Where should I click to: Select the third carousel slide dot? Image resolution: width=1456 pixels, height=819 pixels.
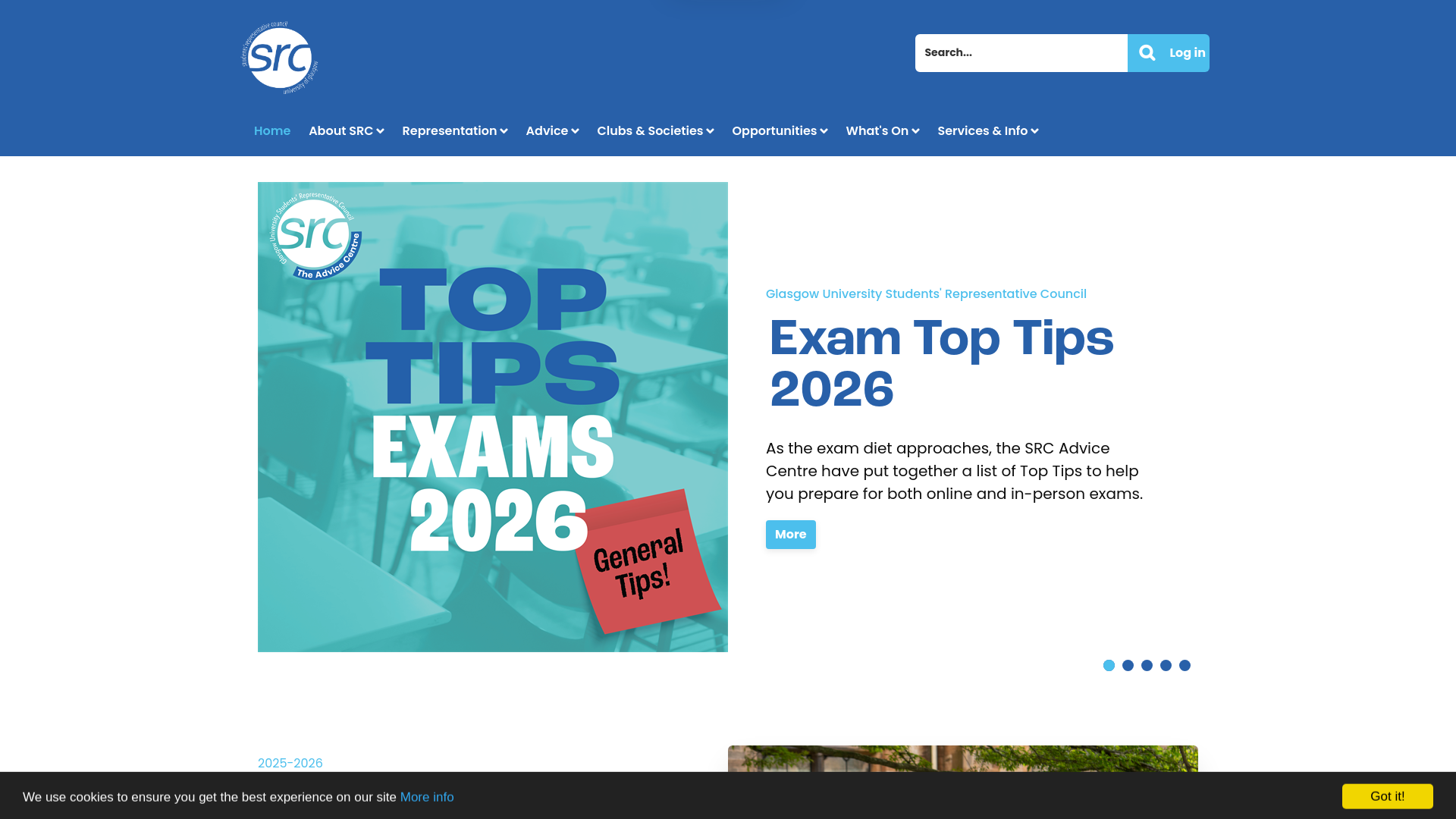pyautogui.click(x=1147, y=666)
